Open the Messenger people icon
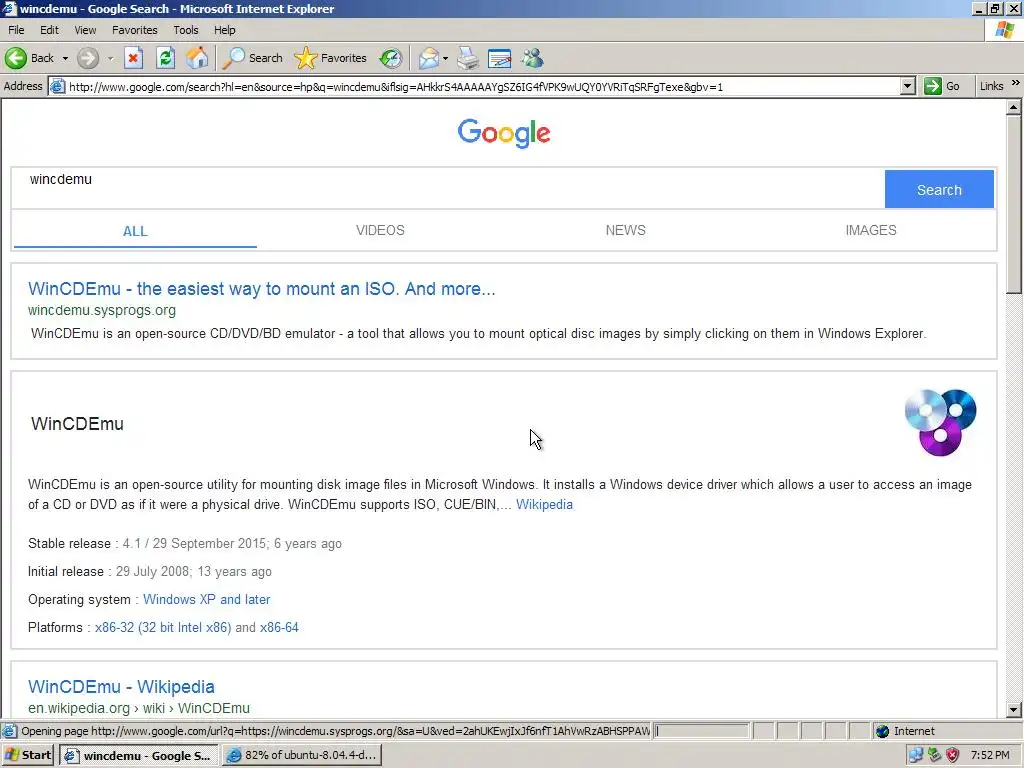The image size is (1024, 768). point(532,58)
